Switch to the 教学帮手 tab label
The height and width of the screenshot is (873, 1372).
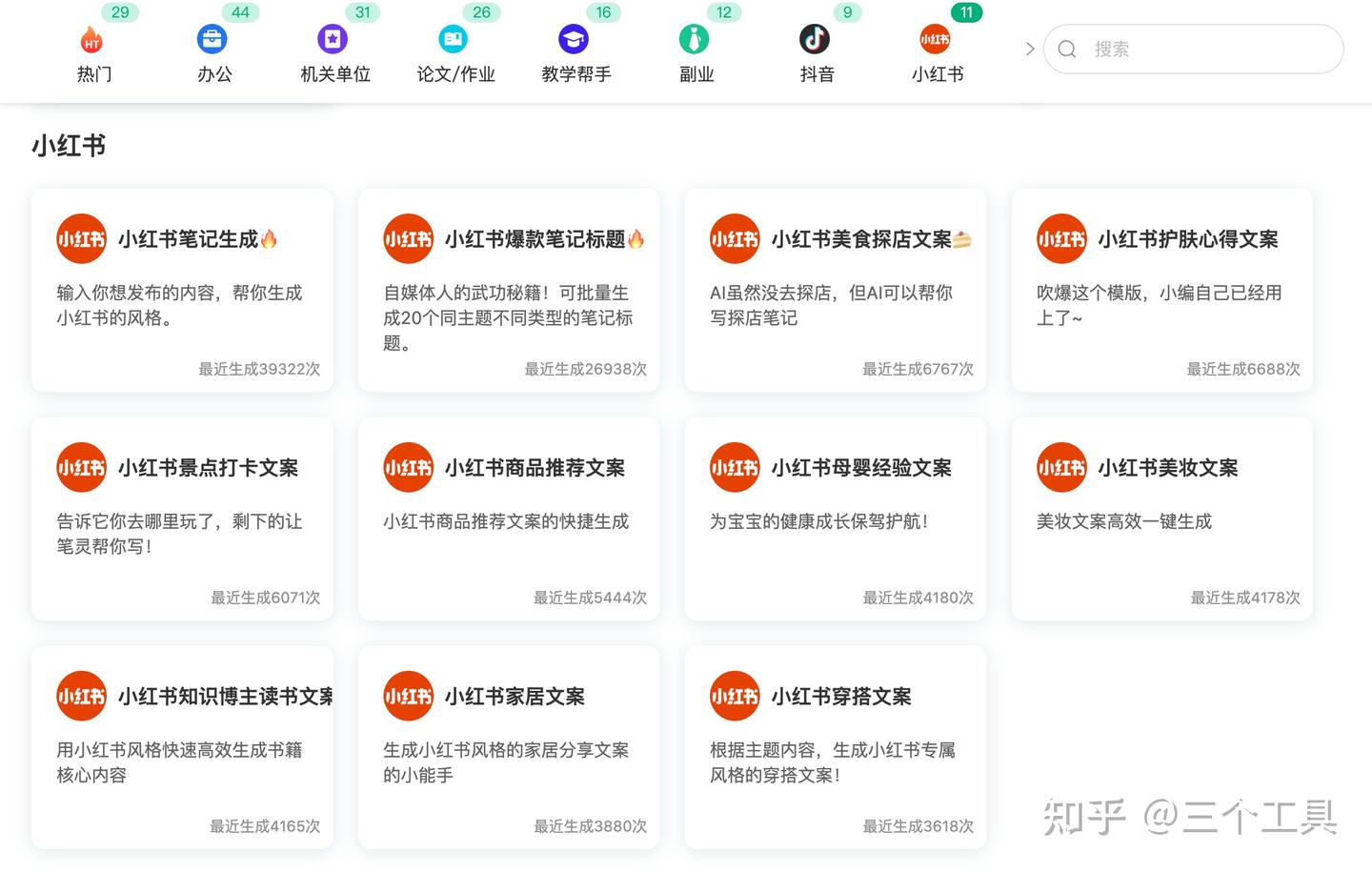click(x=576, y=74)
